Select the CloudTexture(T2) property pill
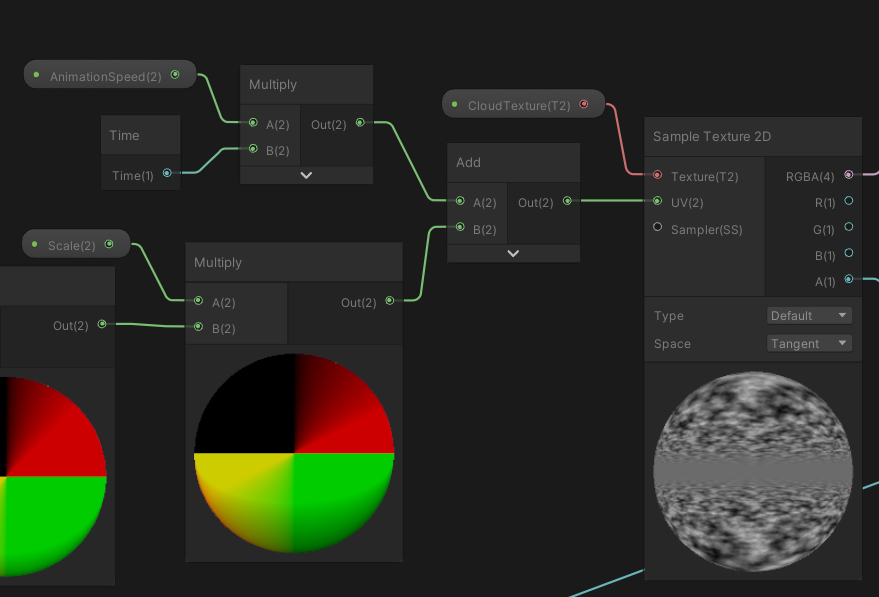The height and width of the screenshot is (597, 879). pyautogui.click(x=520, y=103)
